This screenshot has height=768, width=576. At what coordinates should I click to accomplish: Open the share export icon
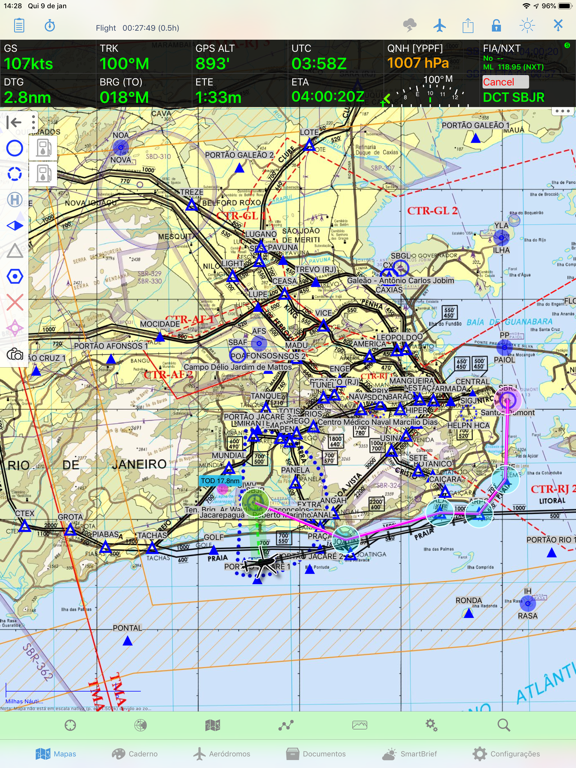(468, 25)
